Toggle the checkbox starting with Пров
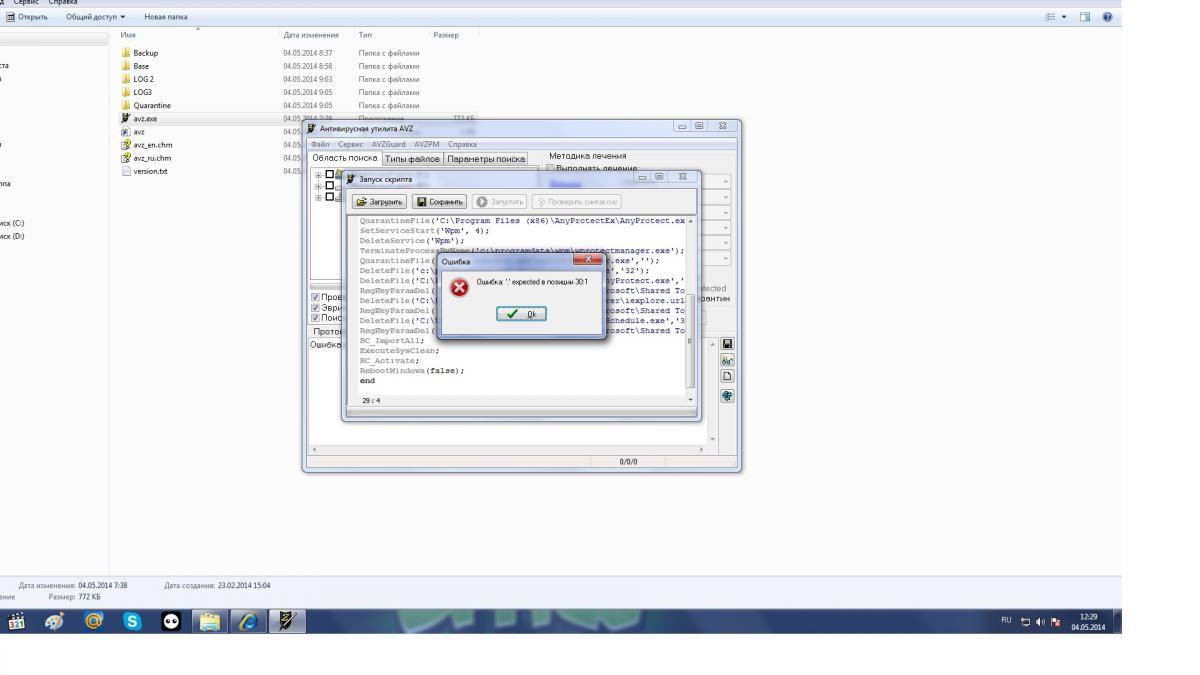1200x675 pixels. tap(316, 297)
